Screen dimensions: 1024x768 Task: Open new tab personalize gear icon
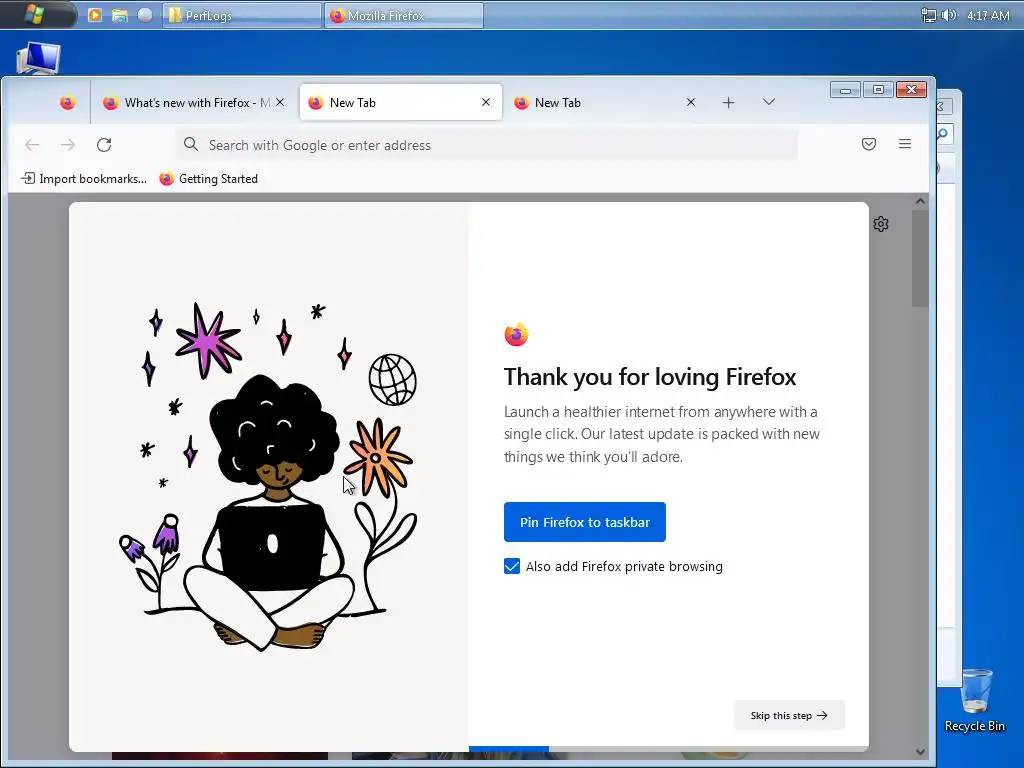click(881, 224)
